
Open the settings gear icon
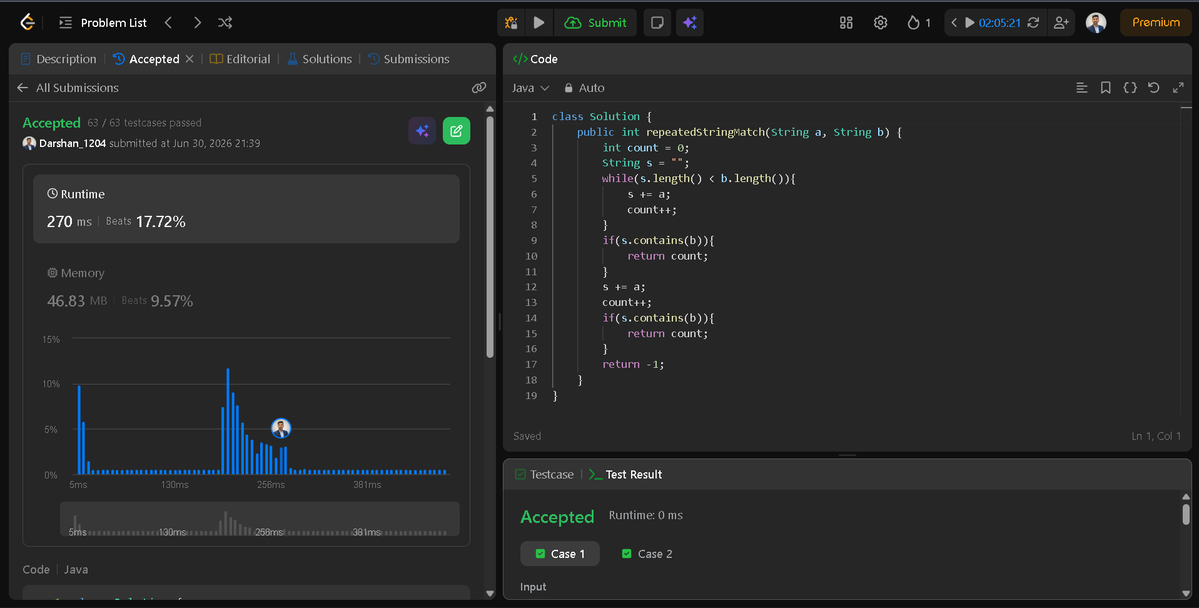(880, 23)
